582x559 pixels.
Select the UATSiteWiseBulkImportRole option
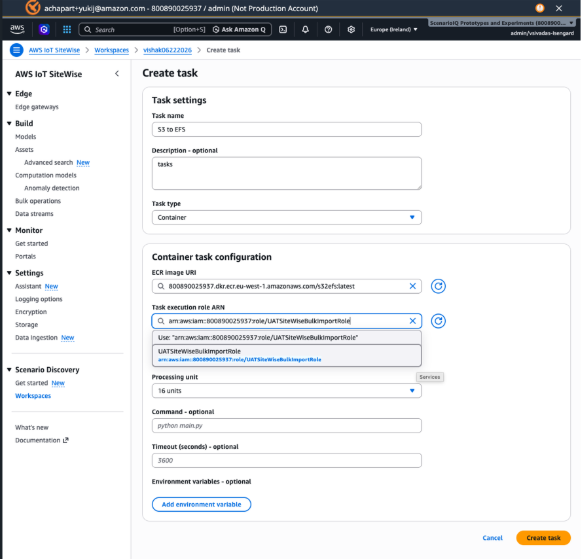tap(287, 356)
